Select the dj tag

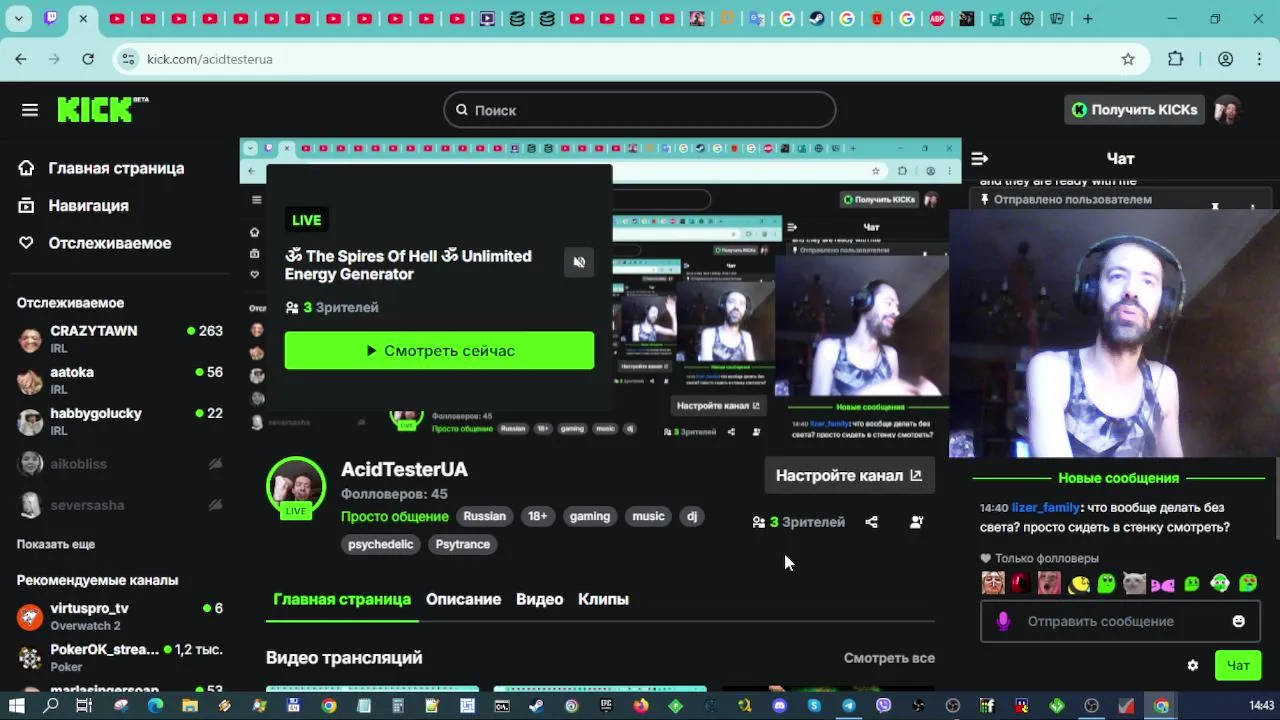[692, 516]
